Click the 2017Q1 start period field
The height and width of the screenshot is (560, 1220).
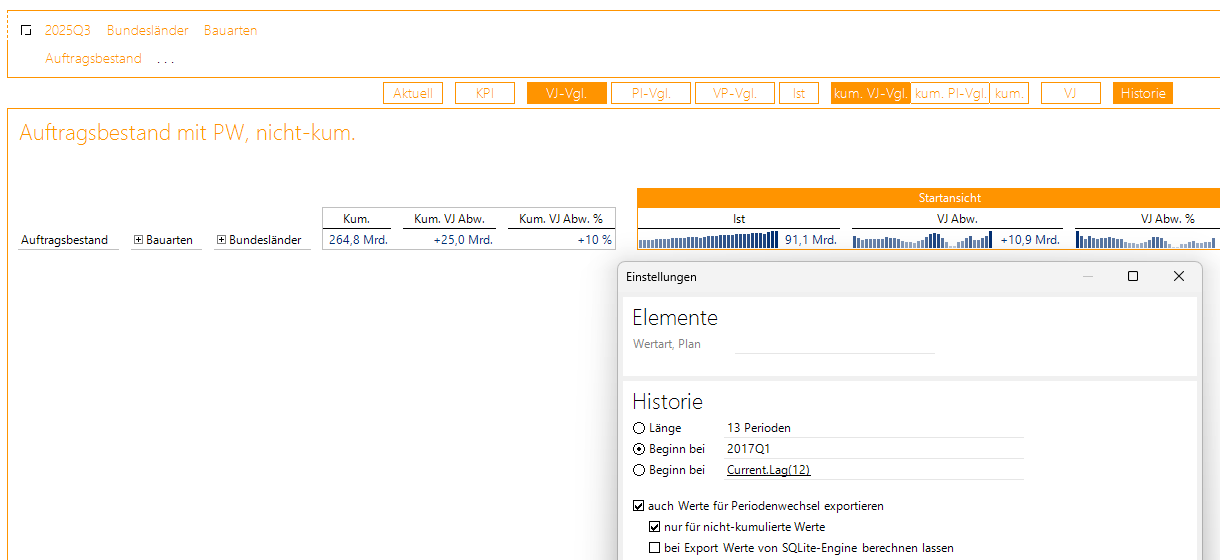748,449
